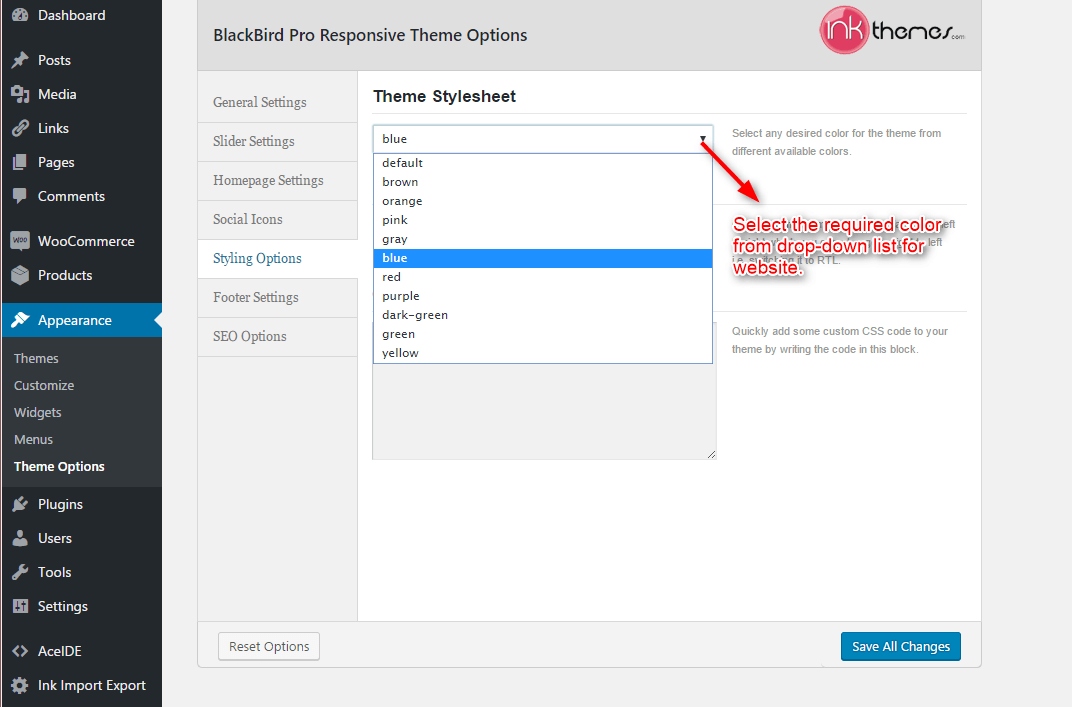Click the Users person icon
The height and width of the screenshot is (707, 1072).
[x=20, y=538]
